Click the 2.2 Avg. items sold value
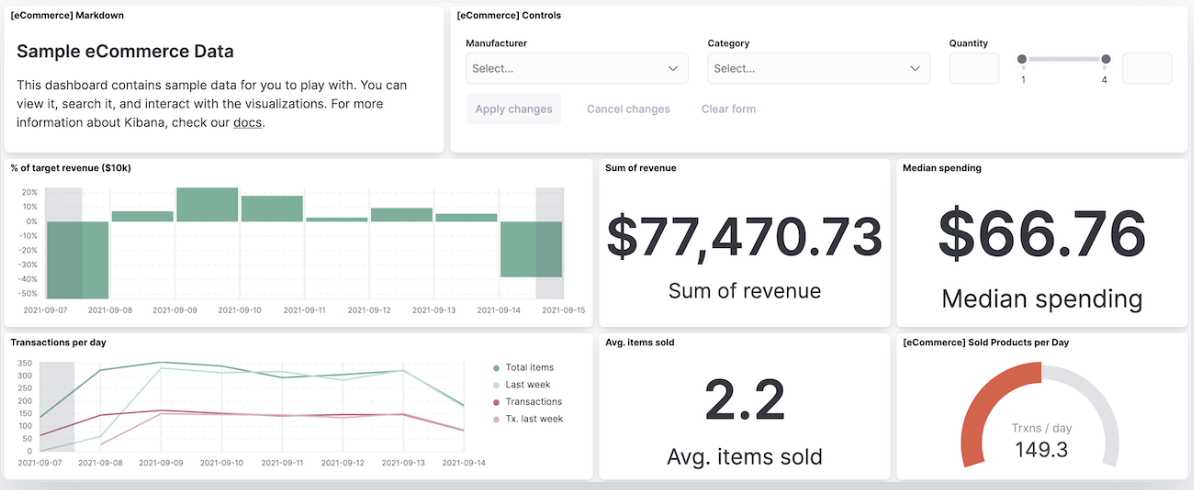 click(x=744, y=399)
